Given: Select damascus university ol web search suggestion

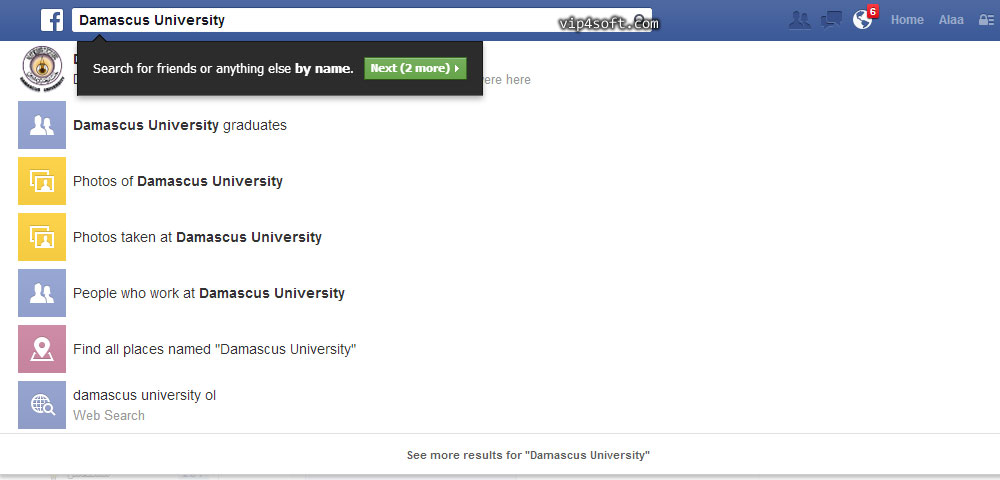Looking at the screenshot, I should pyautogui.click(x=145, y=396).
